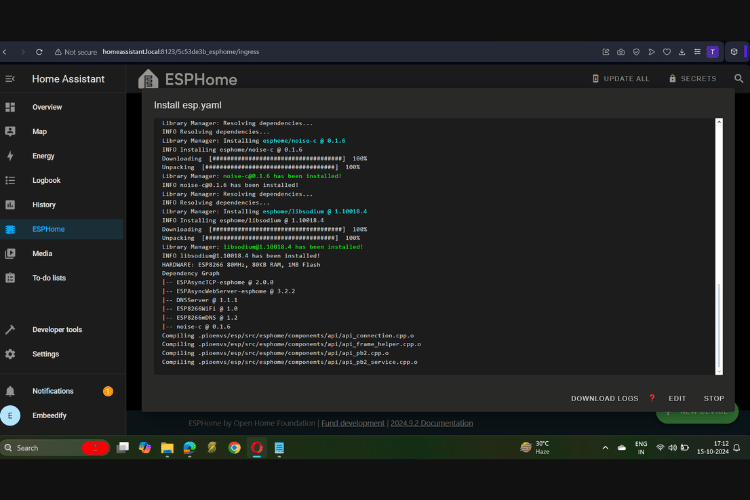Open To-do lists in sidebar

pyautogui.click(x=48, y=278)
